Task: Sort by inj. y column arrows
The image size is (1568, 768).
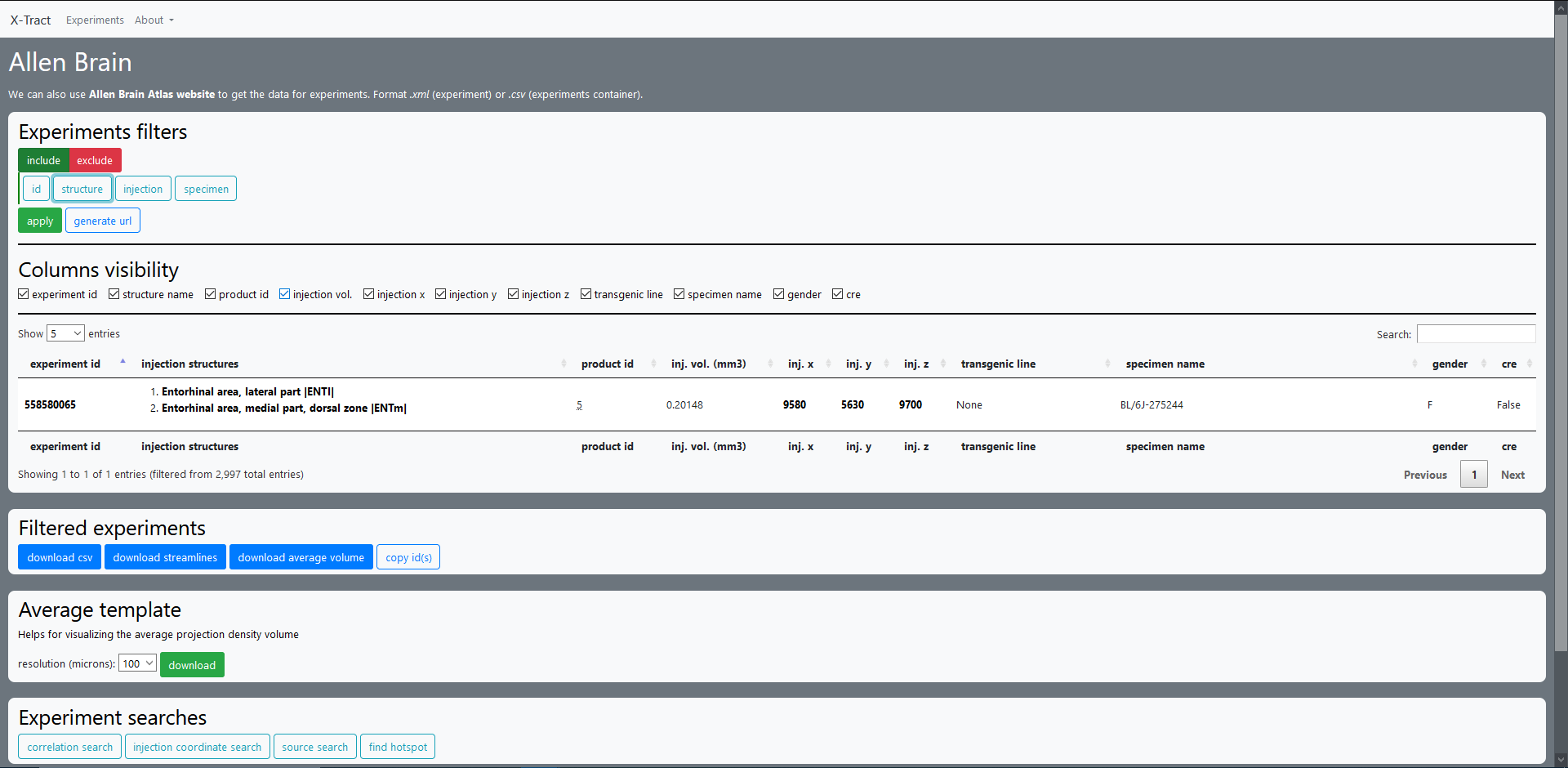Action: pos(886,364)
